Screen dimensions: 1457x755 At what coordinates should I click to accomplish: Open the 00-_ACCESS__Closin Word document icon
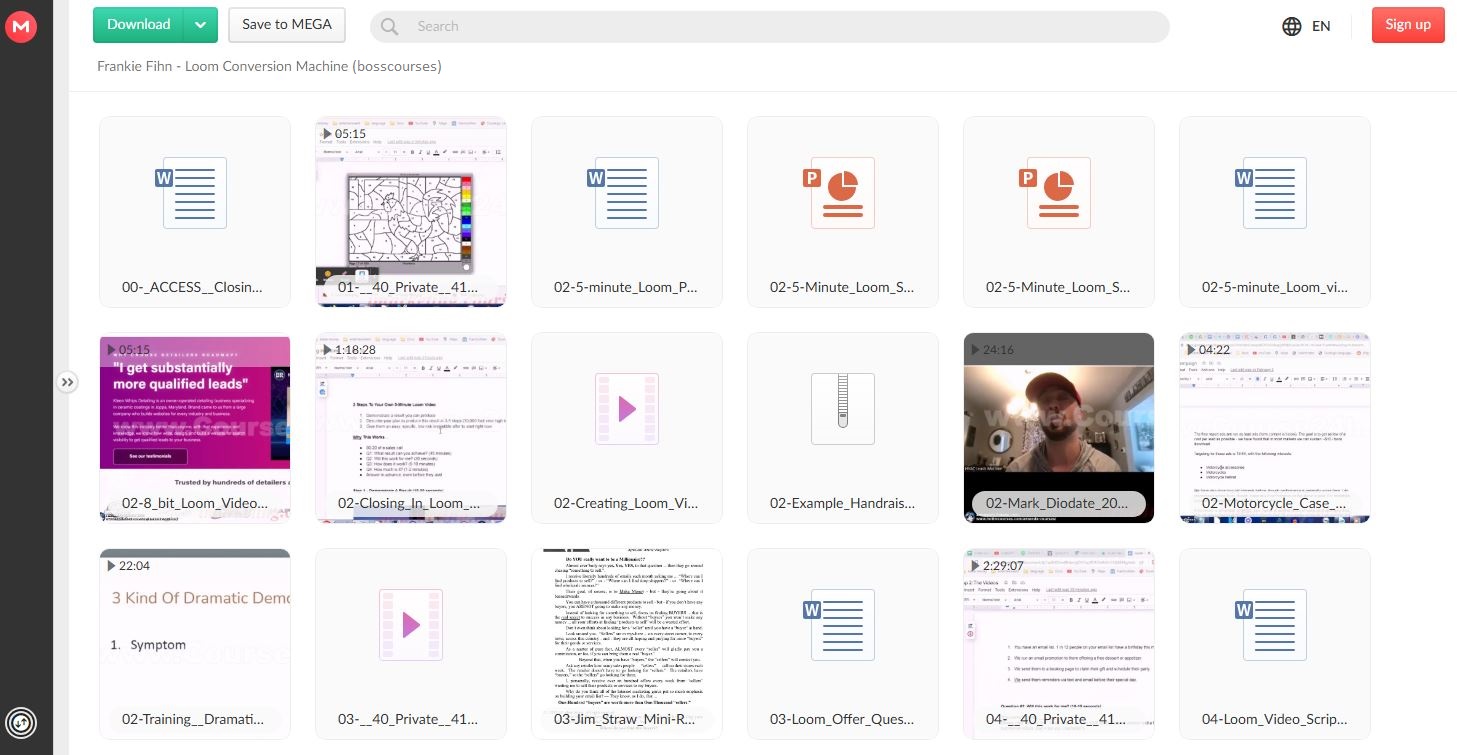[195, 192]
